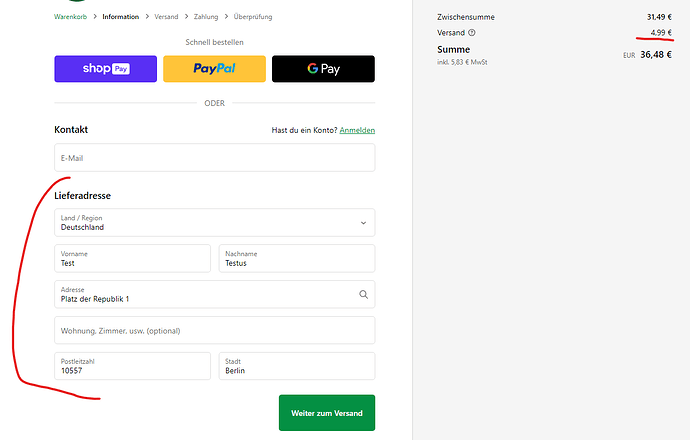Click the chevron arrow in the country selector
This screenshot has width=690, height=440.
click(x=363, y=222)
